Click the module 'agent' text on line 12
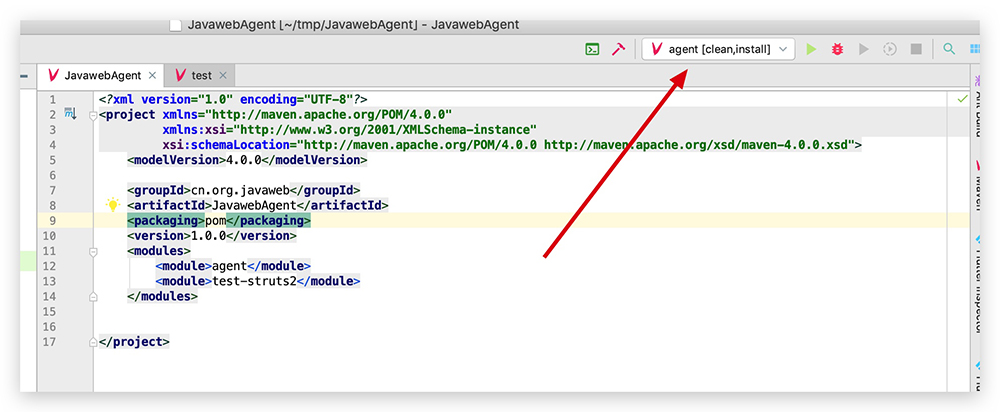The image size is (1000, 412). click(230, 266)
